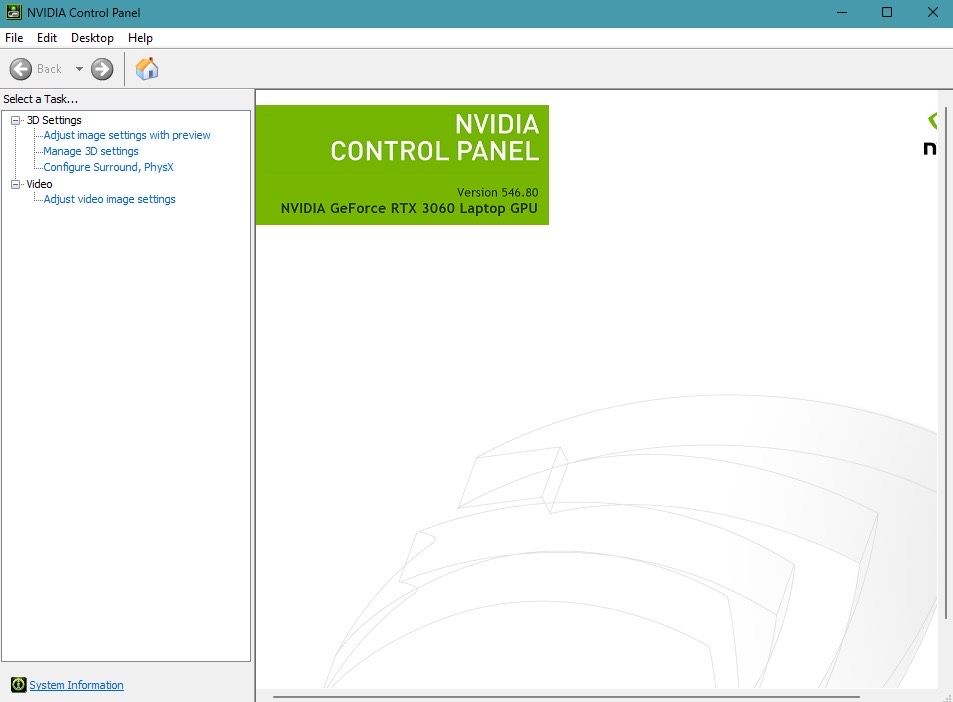Open the Edit menu
953x702 pixels.
click(x=47, y=38)
